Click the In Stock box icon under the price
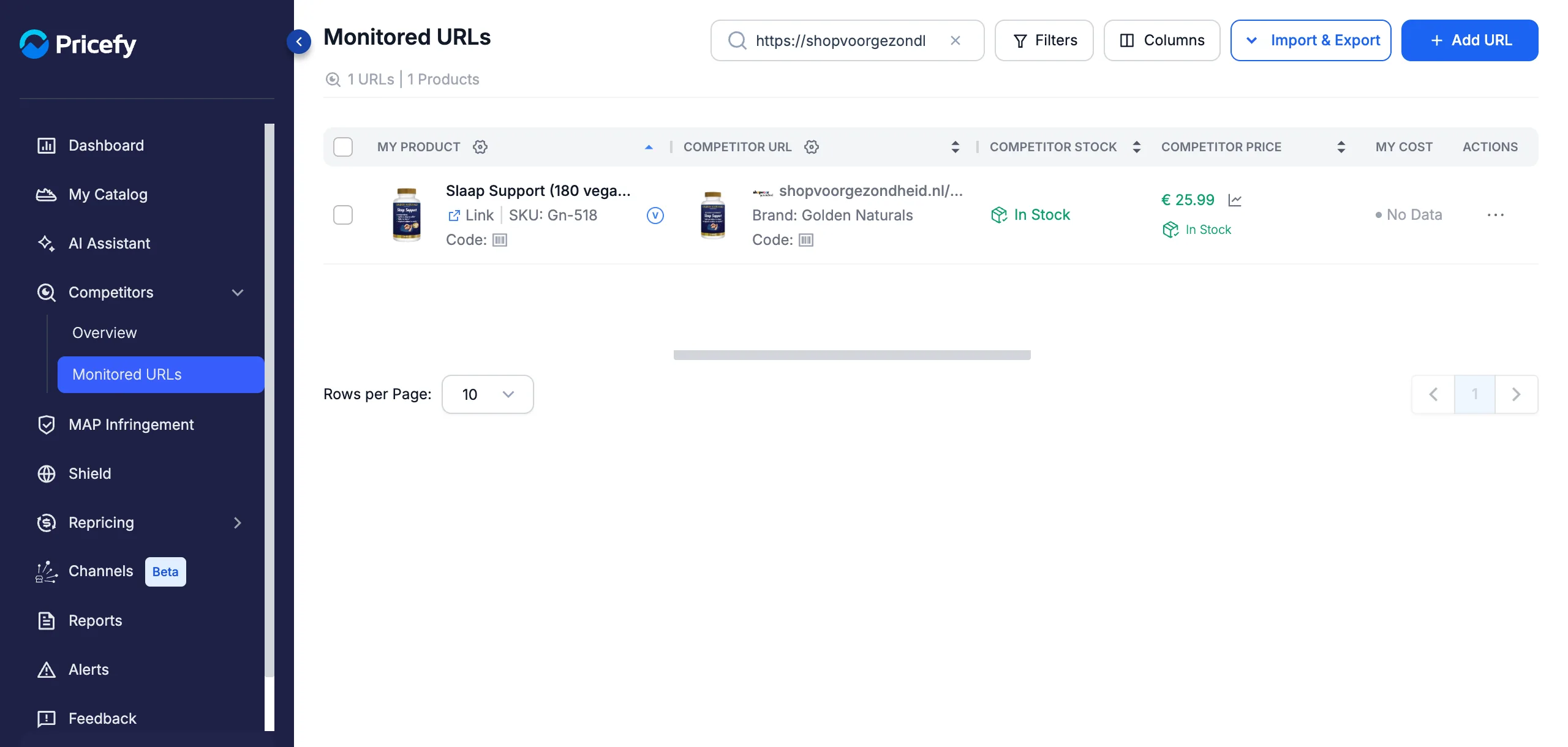The width and height of the screenshot is (1568, 747). 1170,230
